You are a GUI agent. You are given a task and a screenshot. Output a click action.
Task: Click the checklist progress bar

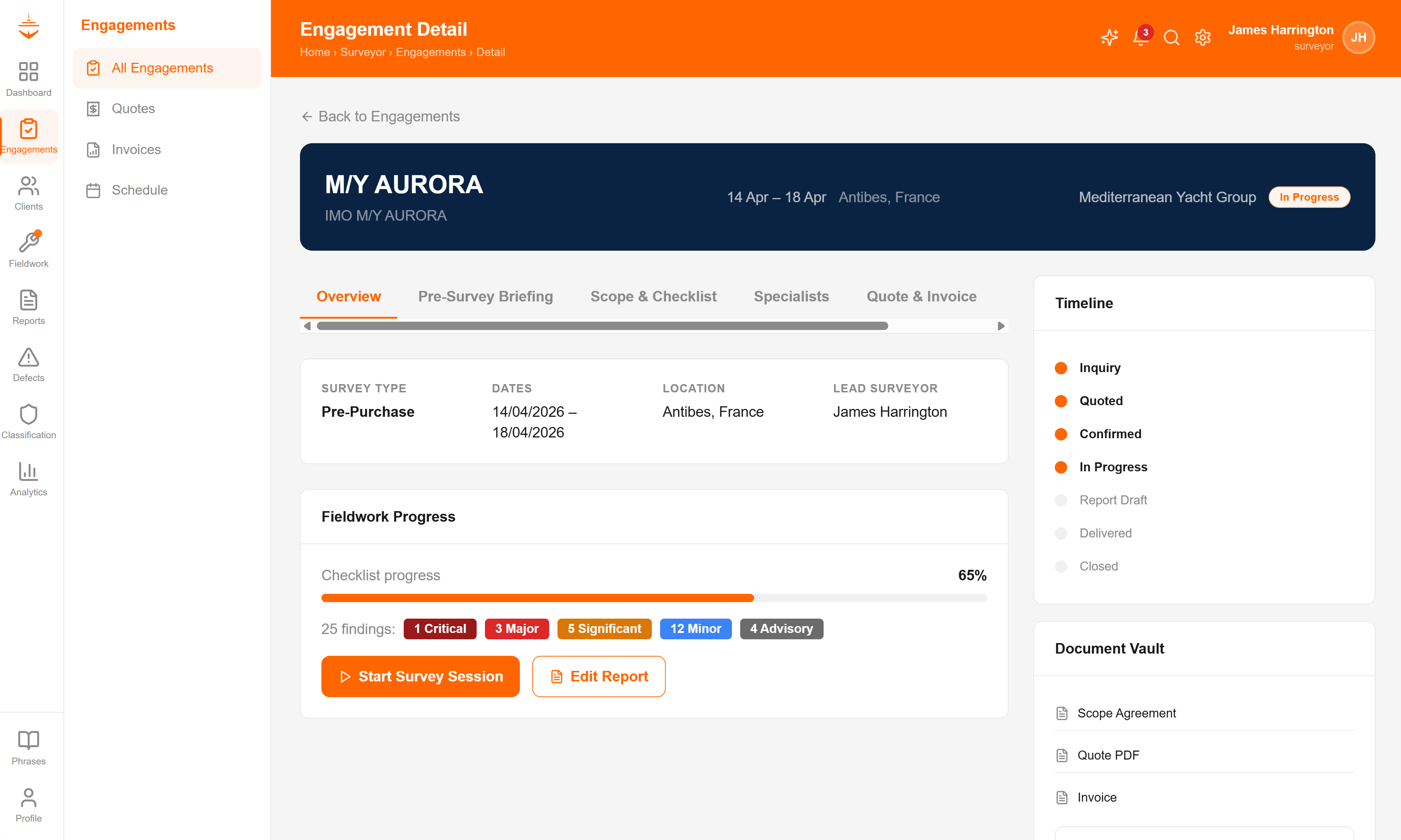(653, 598)
